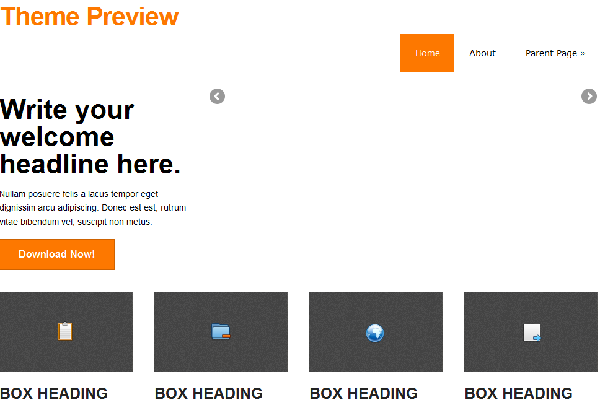Click the welcome headline text

click(90, 137)
